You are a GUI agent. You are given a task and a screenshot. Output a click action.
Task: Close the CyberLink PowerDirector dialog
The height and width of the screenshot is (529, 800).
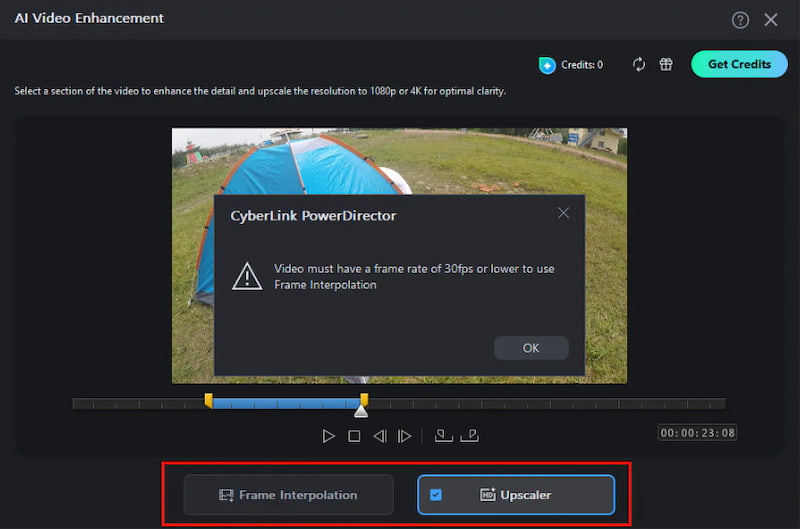pos(563,213)
